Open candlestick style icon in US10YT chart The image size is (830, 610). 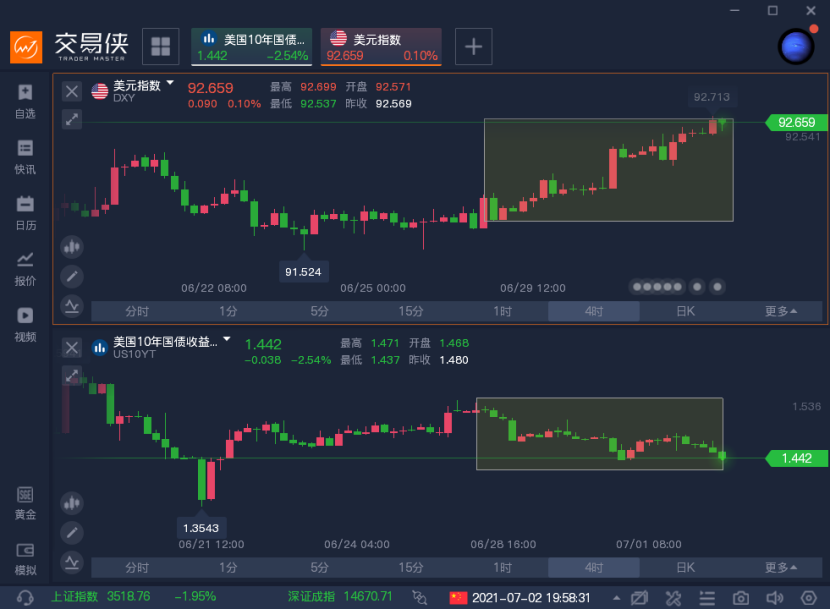click(72, 503)
